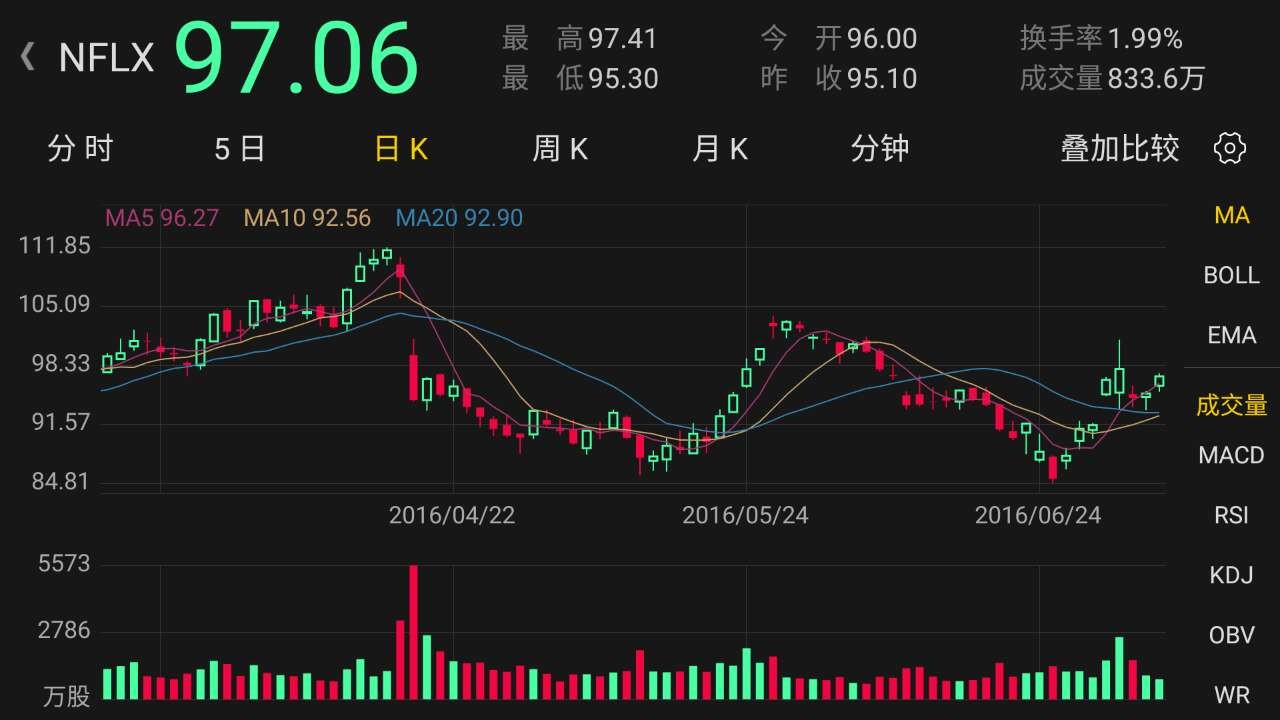
Task: Select the 5日 chart tab
Action: click(239, 149)
